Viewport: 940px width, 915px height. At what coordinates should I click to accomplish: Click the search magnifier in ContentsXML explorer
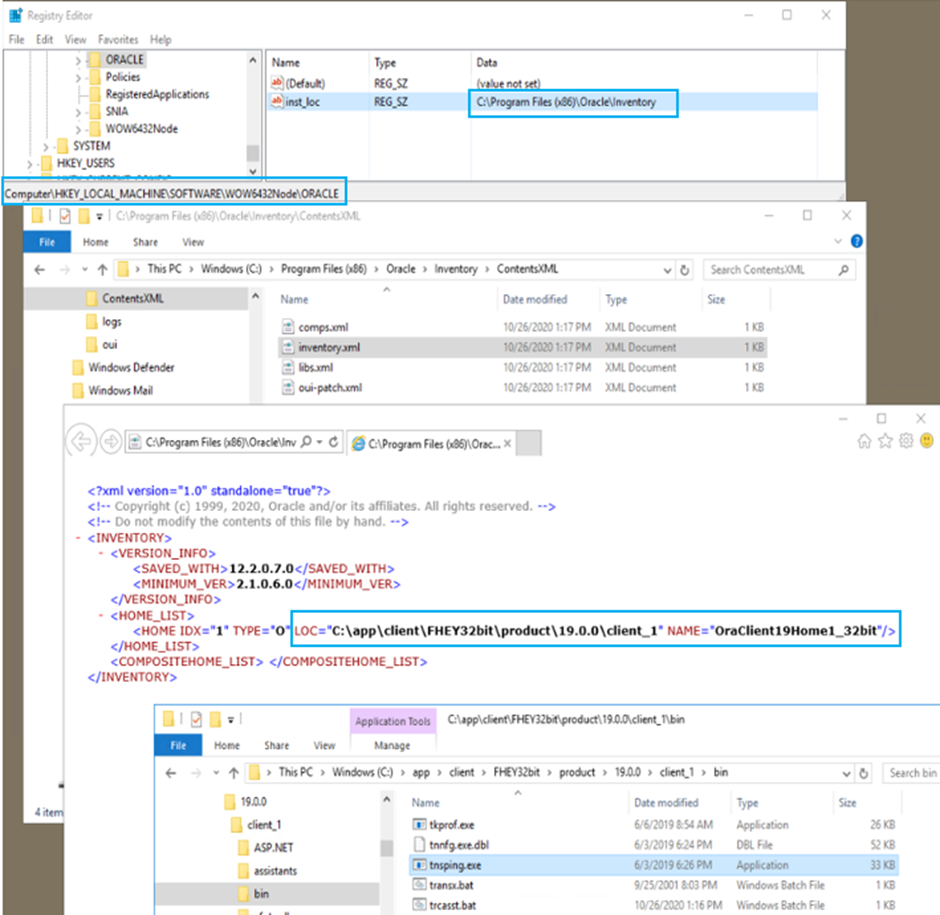[x=843, y=270]
